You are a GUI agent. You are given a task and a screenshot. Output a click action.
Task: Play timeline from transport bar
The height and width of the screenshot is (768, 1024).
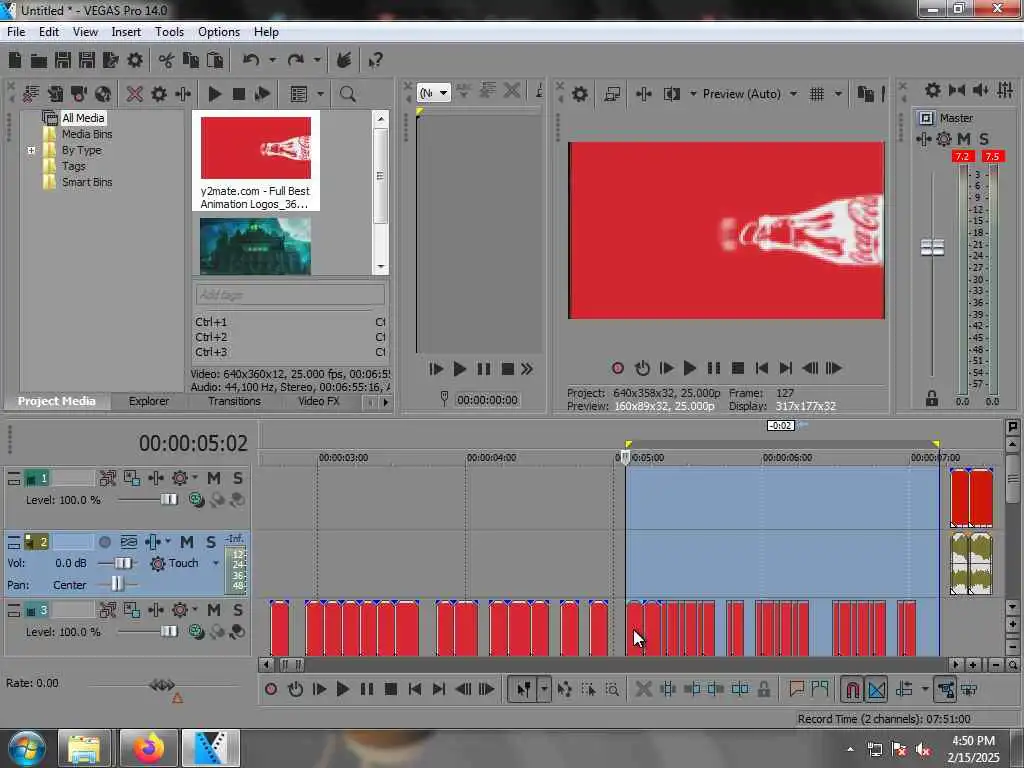(x=342, y=689)
